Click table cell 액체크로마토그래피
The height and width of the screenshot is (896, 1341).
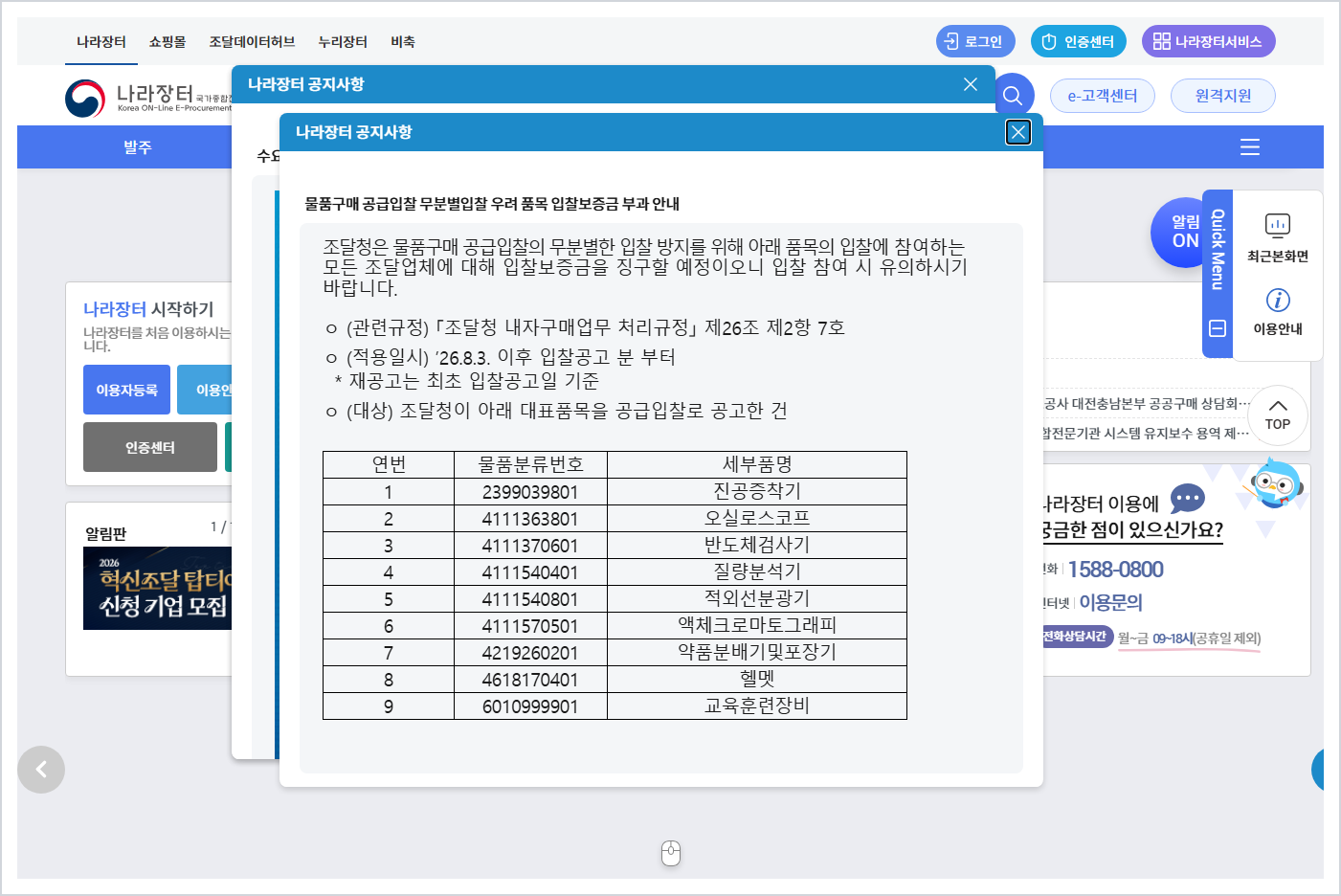[757, 626]
